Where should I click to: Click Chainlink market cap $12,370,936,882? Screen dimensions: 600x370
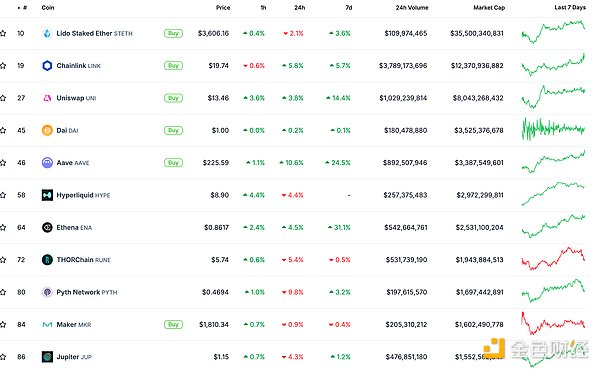tap(477, 66)
